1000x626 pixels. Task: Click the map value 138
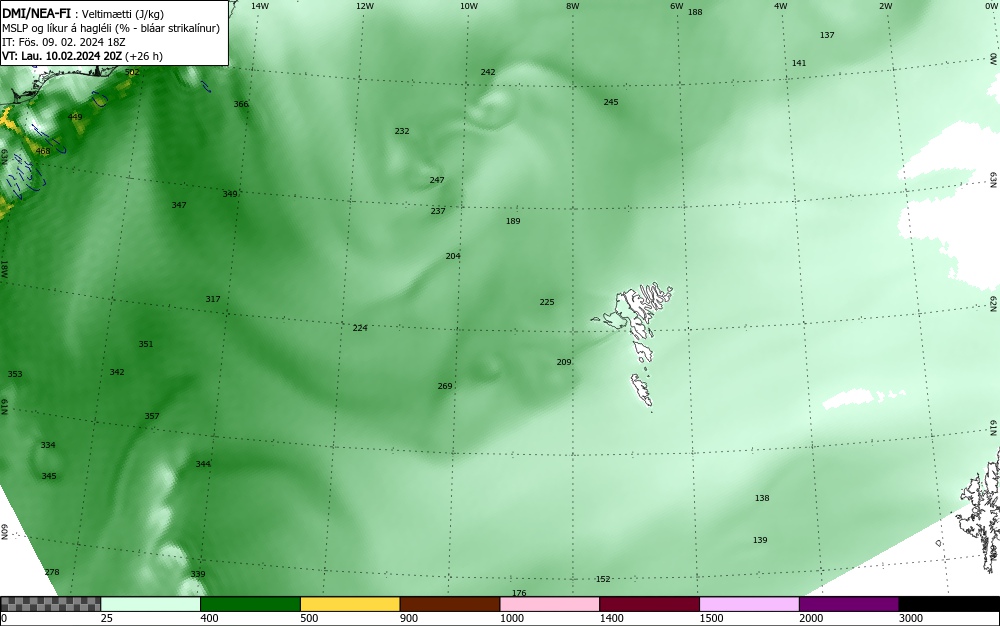pyautogui.click(x=762, y=498)
